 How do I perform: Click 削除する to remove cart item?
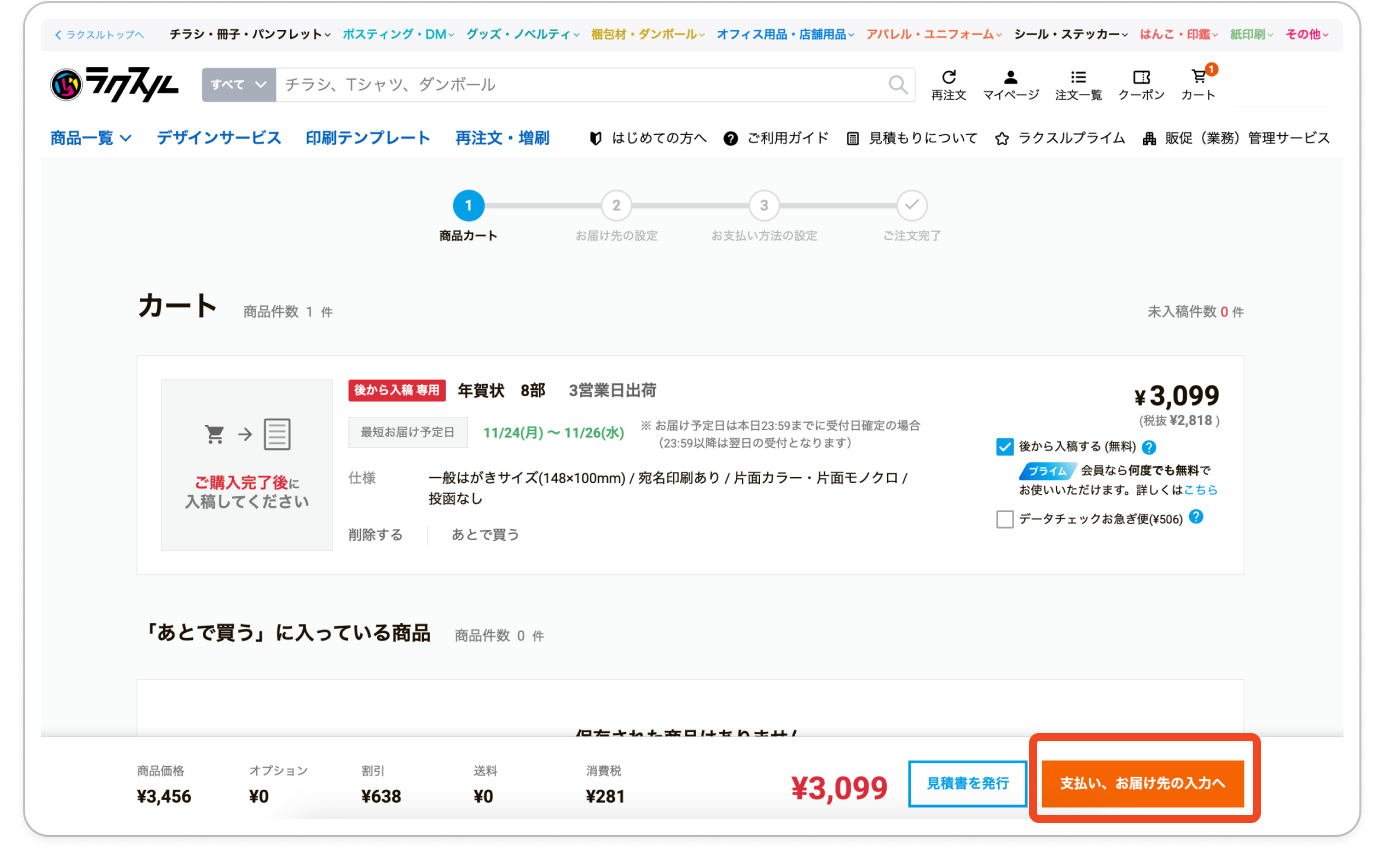coord(375,535)
